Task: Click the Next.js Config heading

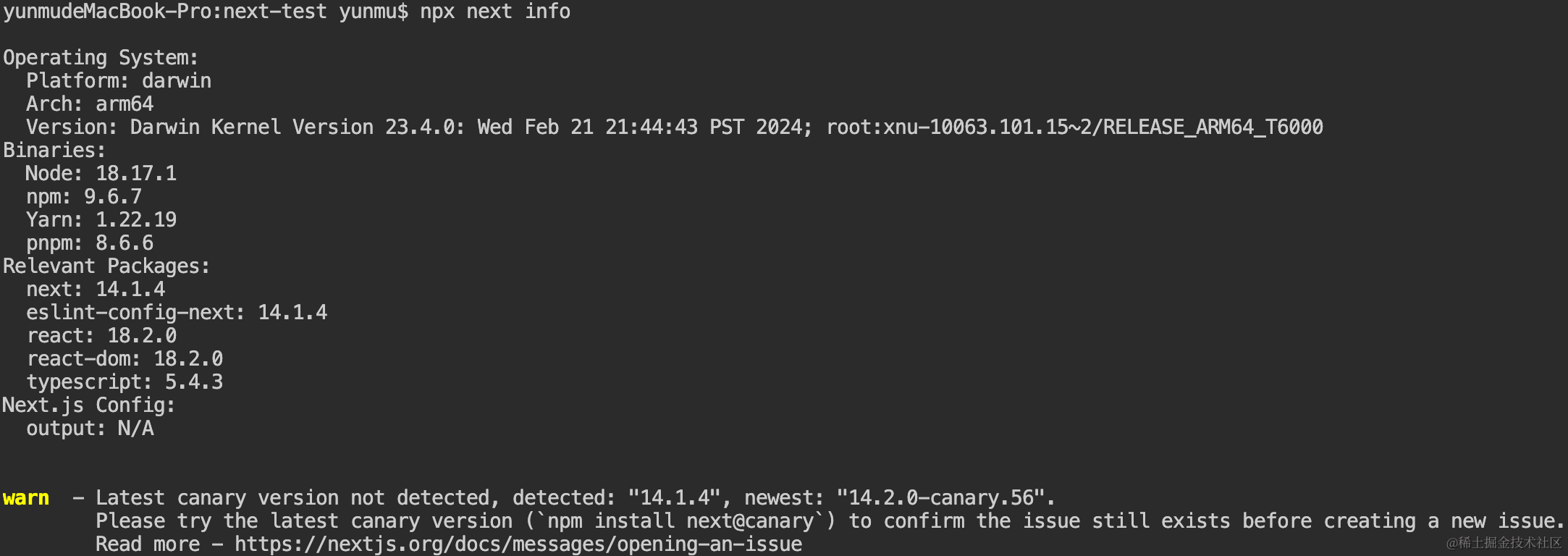Action: coord(89,405)
